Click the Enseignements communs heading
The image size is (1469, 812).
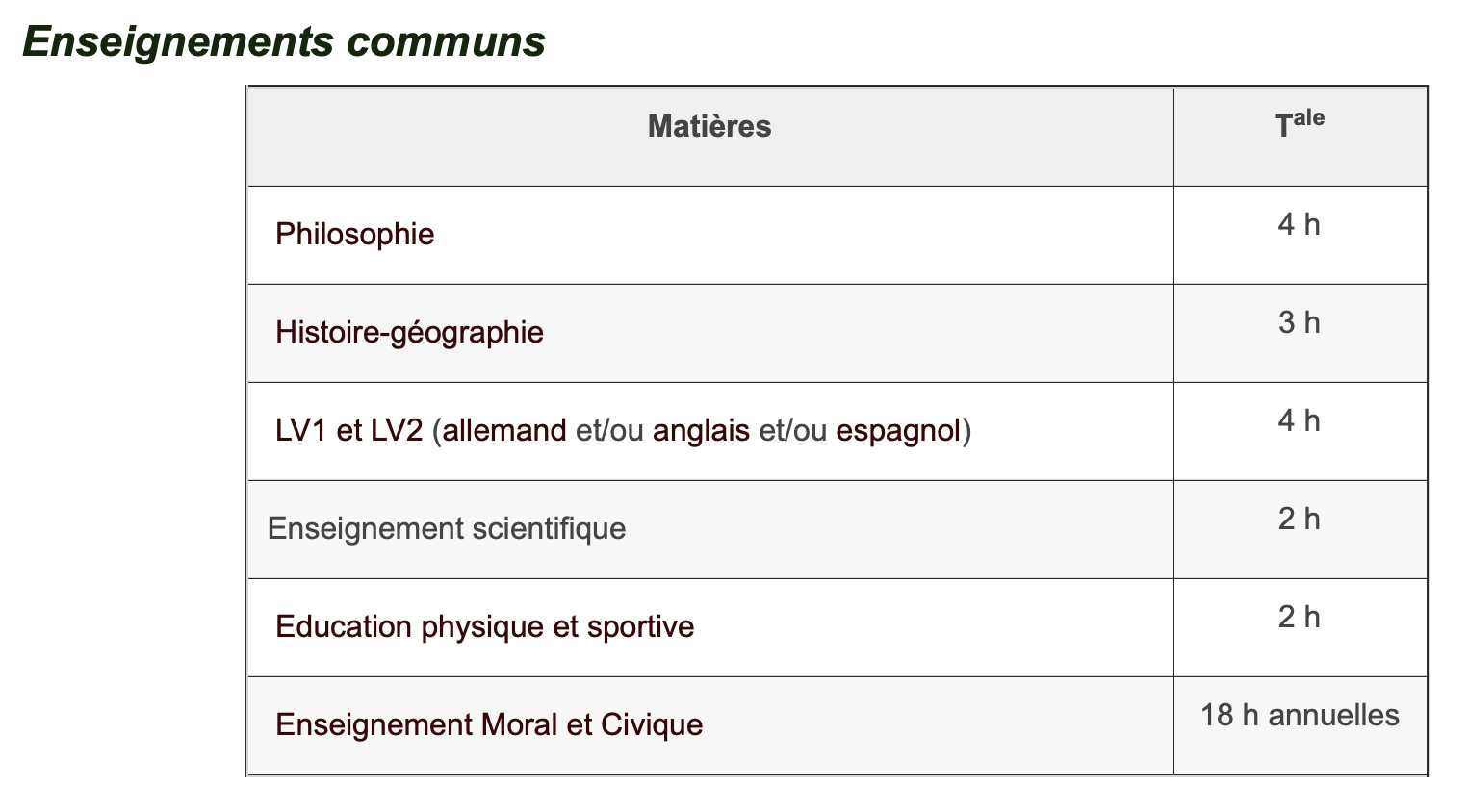tap(284, 42)
